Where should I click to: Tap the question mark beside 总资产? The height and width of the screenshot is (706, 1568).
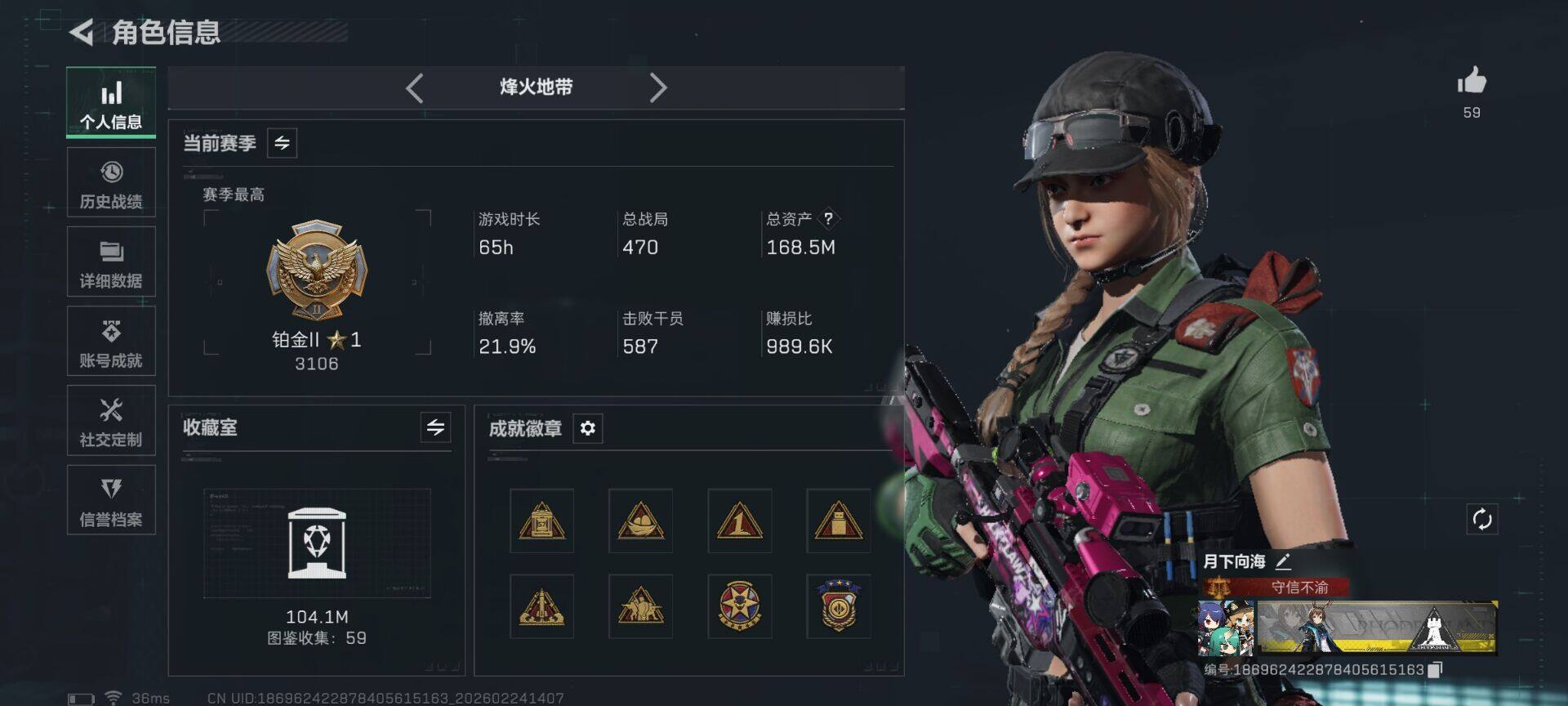828,219
